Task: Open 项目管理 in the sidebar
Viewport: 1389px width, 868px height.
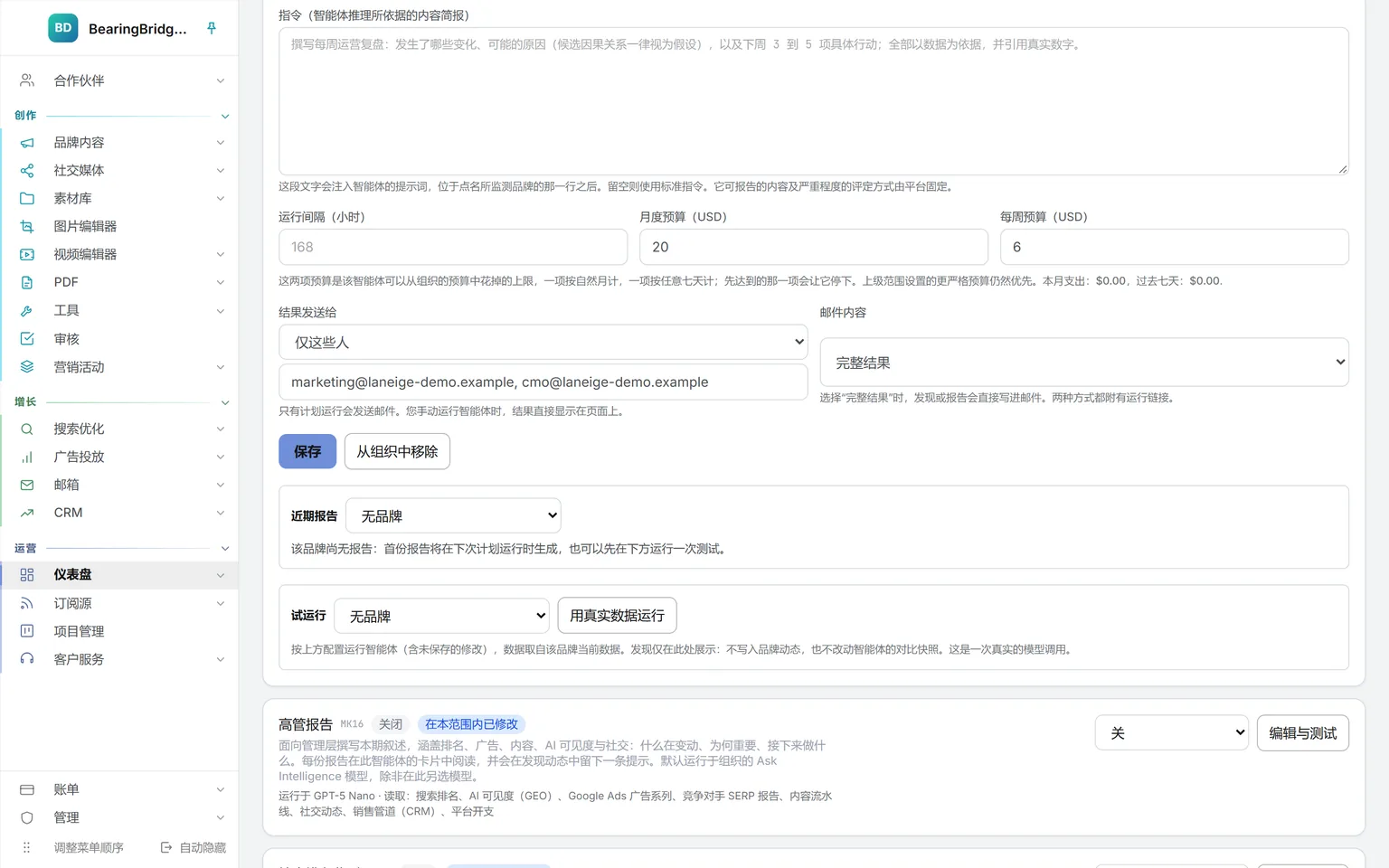Action: click(x=119, y=631)
